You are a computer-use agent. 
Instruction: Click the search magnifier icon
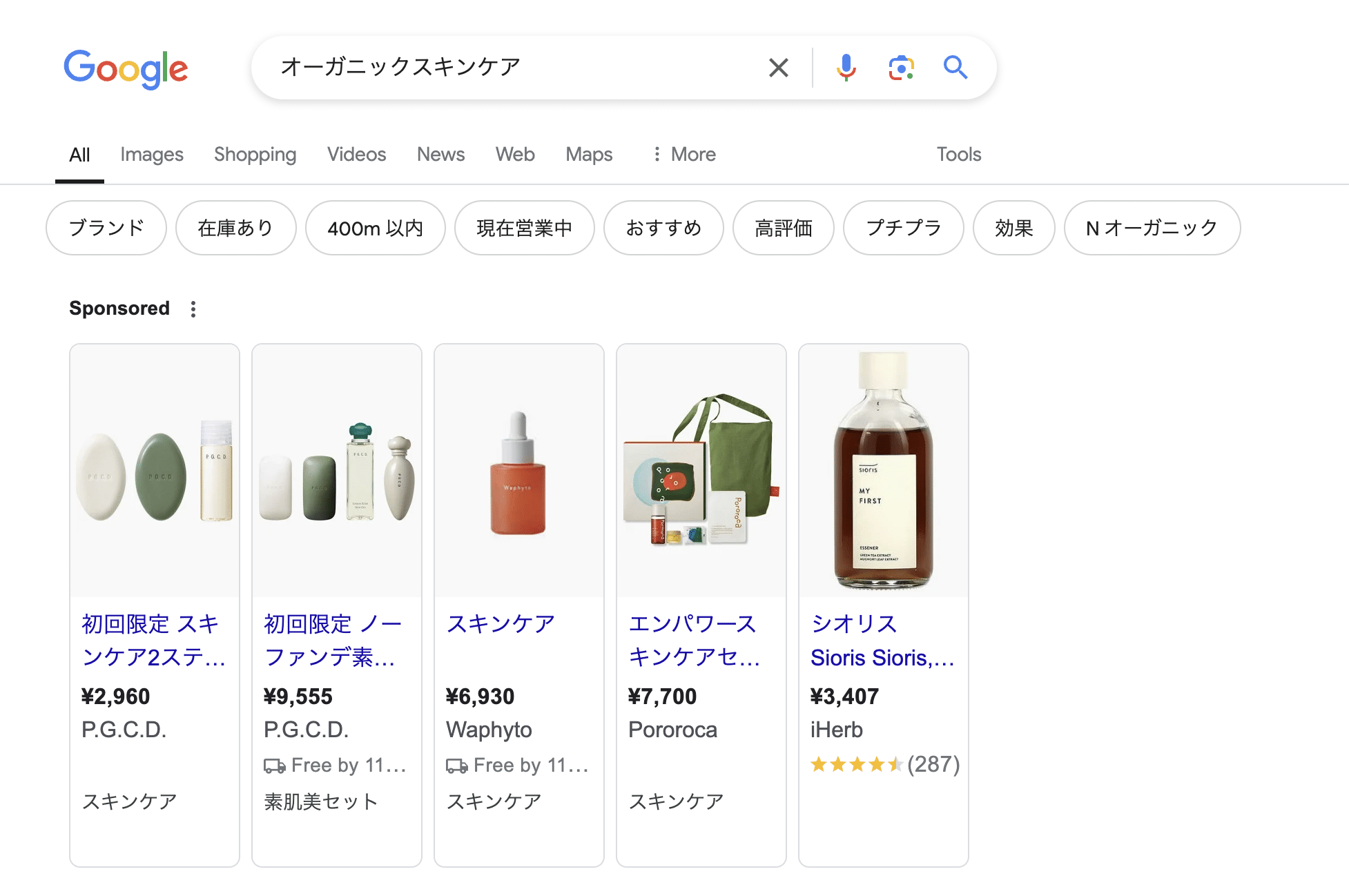point(955,67)
